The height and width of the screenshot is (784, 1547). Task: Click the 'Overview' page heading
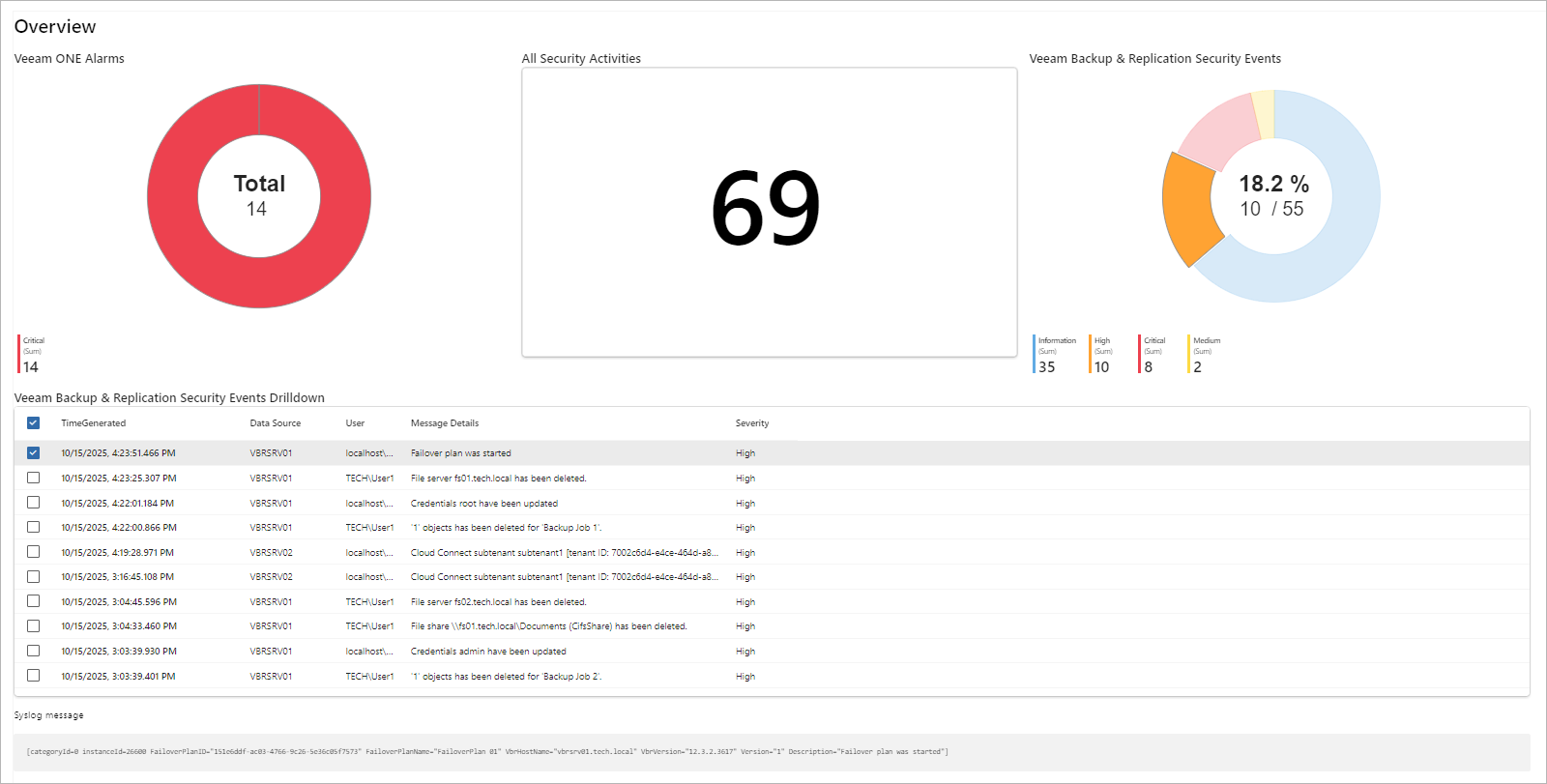pos(55,27)
